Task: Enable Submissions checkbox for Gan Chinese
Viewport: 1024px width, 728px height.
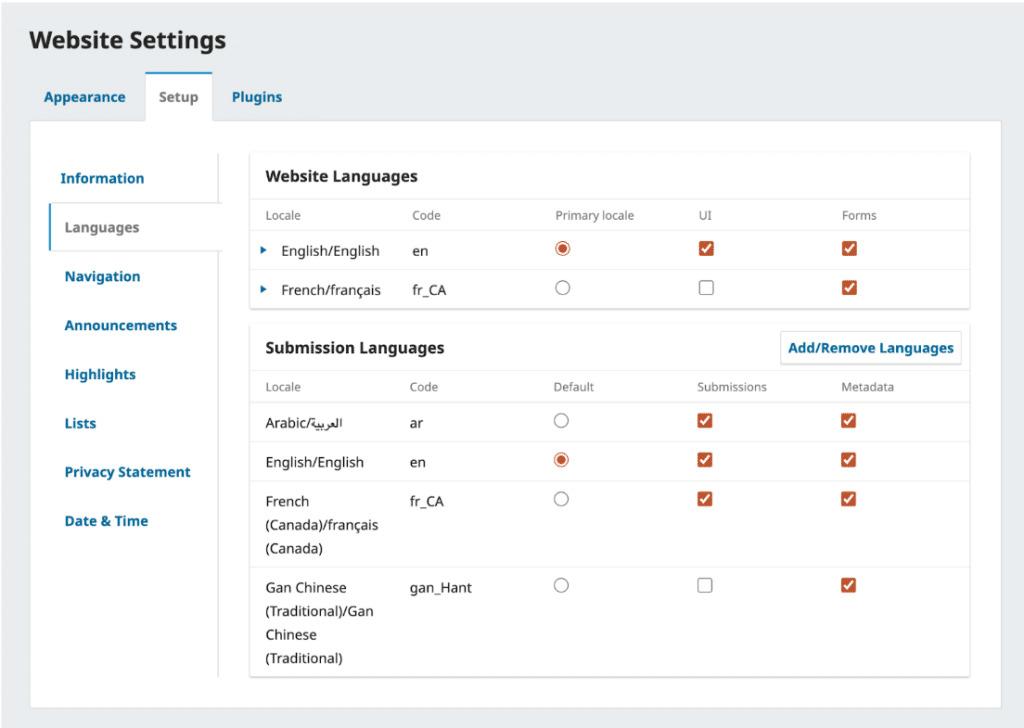Action: (x=705, y=586)
